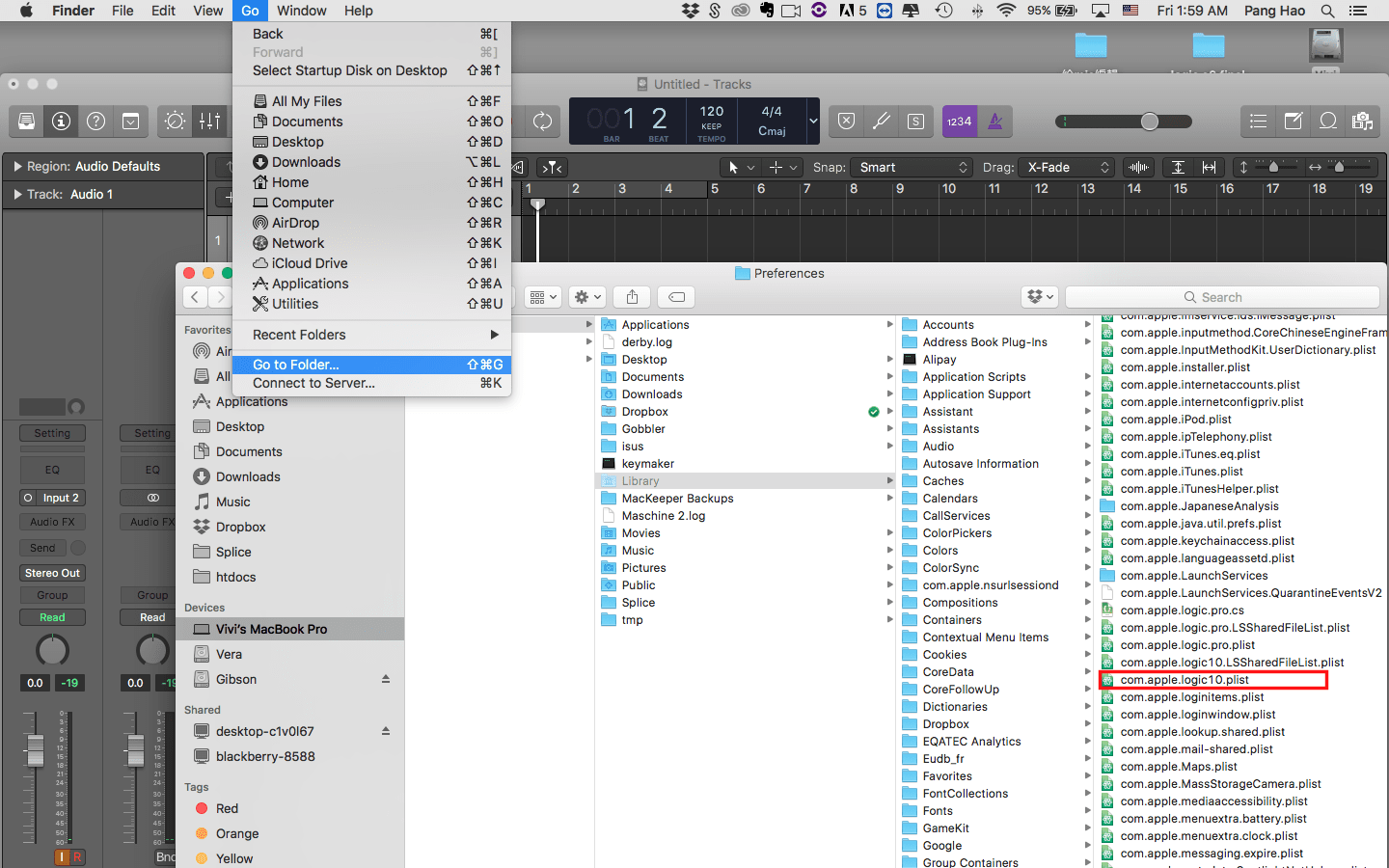Open Quick Help question mark button
1389x868 pixels.
coord(96,122)
